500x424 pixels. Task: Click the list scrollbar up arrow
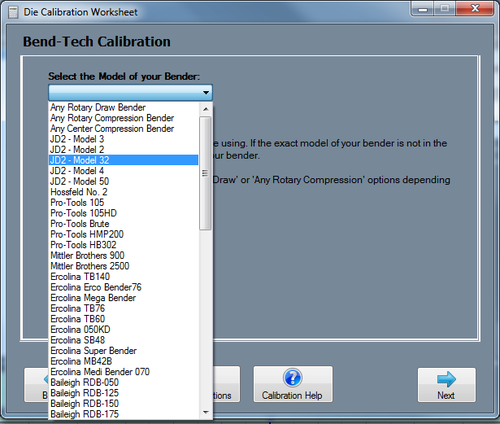(206, 109)
